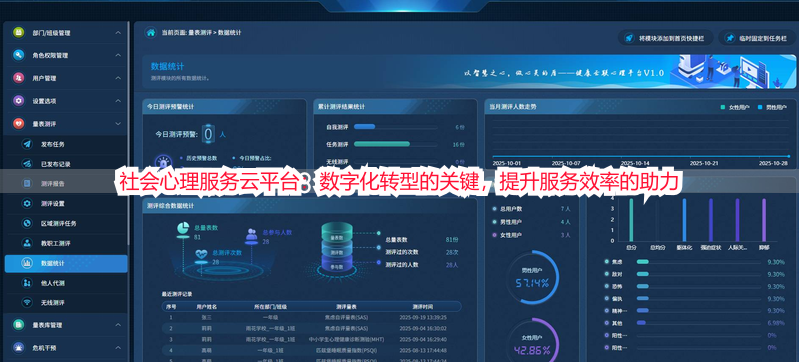Click the 区域测评任务 globe icon
799x362 pixels.
coord(27,223)
